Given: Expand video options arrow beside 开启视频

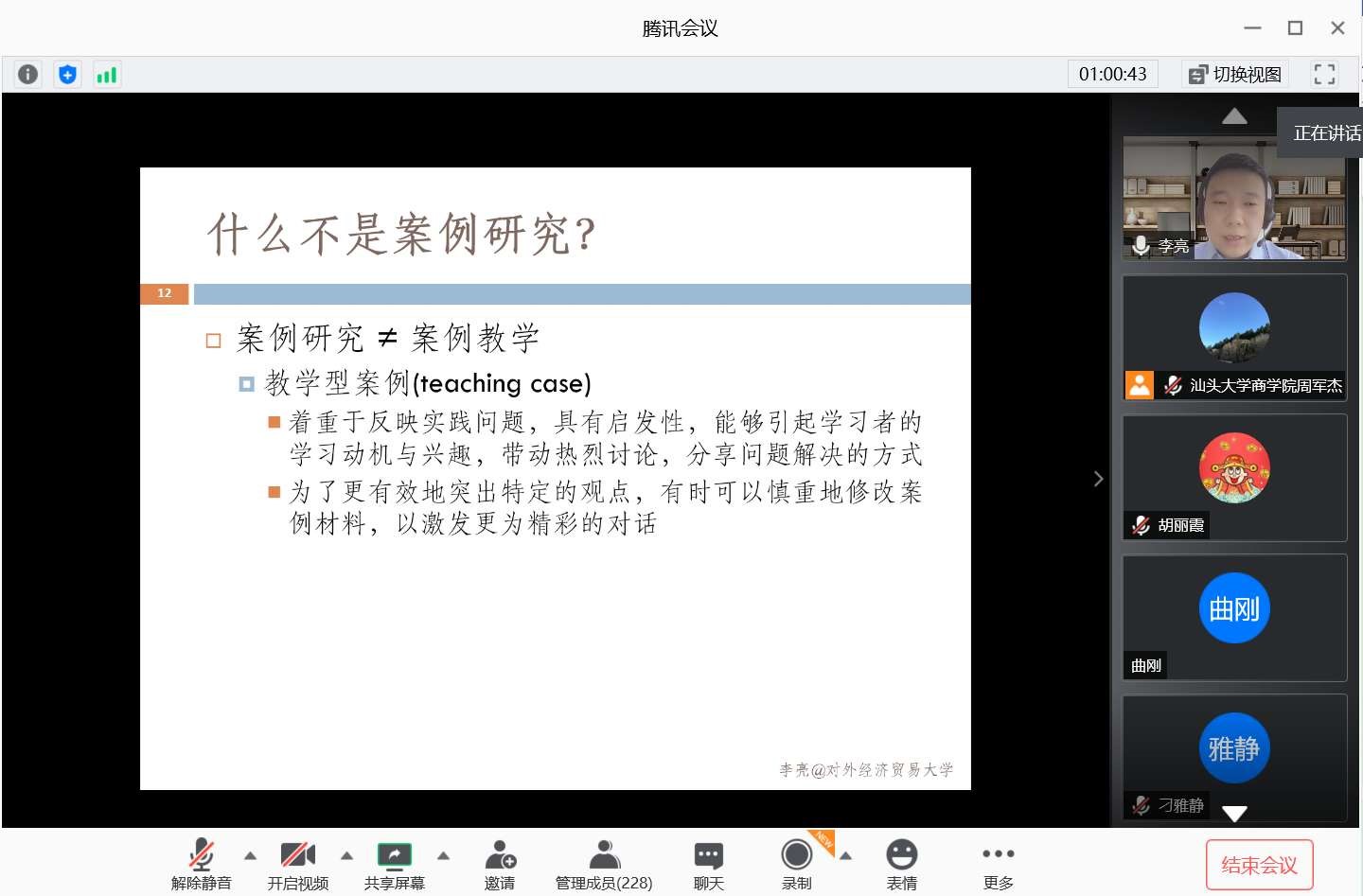Looking at the screenshot, I should point(346,855).
